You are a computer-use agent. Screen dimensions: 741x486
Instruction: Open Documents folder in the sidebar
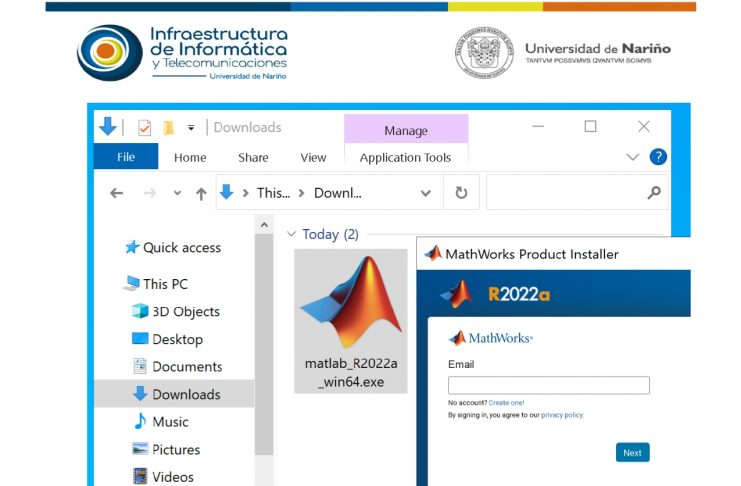tap(177, 366)
